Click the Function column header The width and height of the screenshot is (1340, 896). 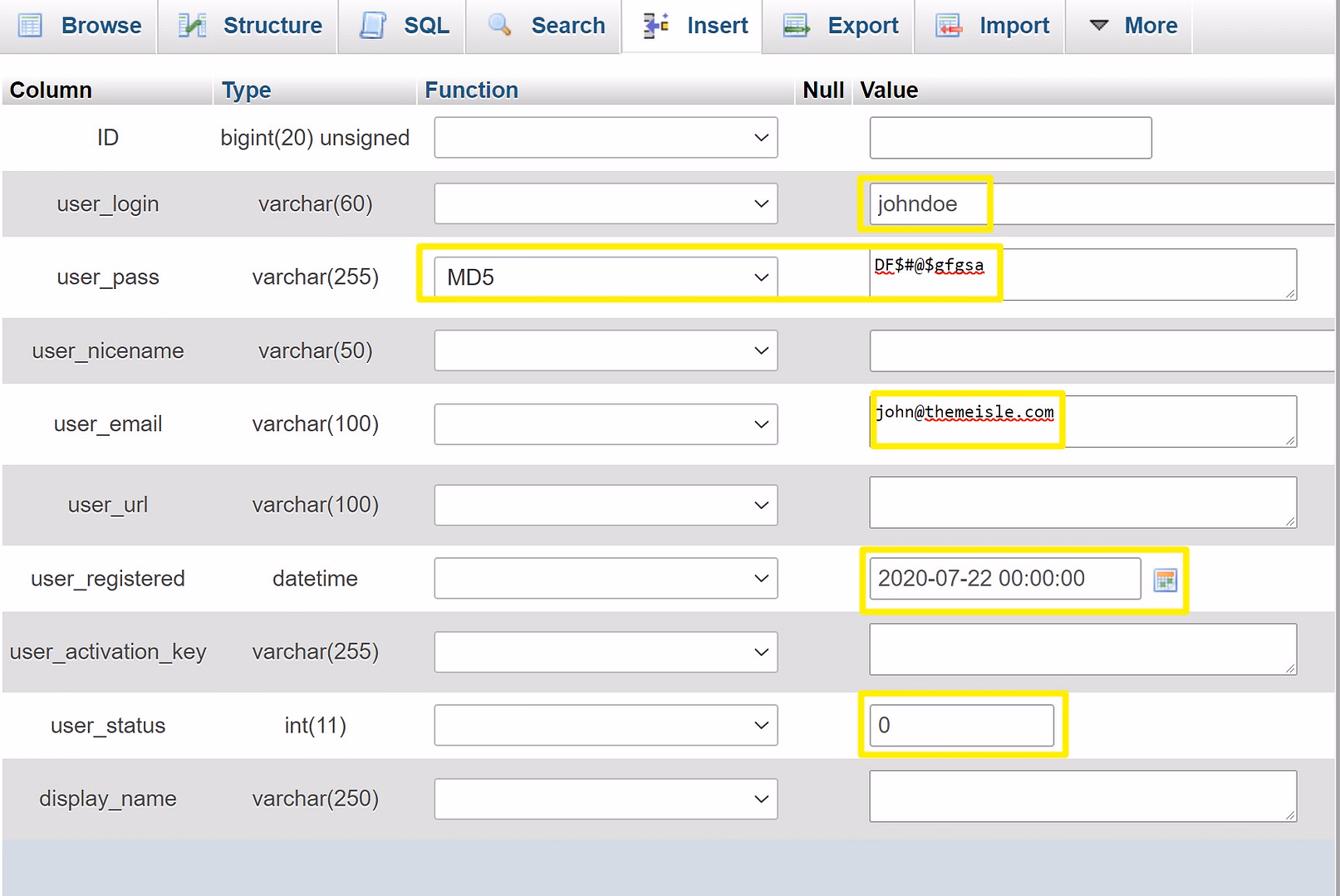pyautogui.click(x=470, y=90)
